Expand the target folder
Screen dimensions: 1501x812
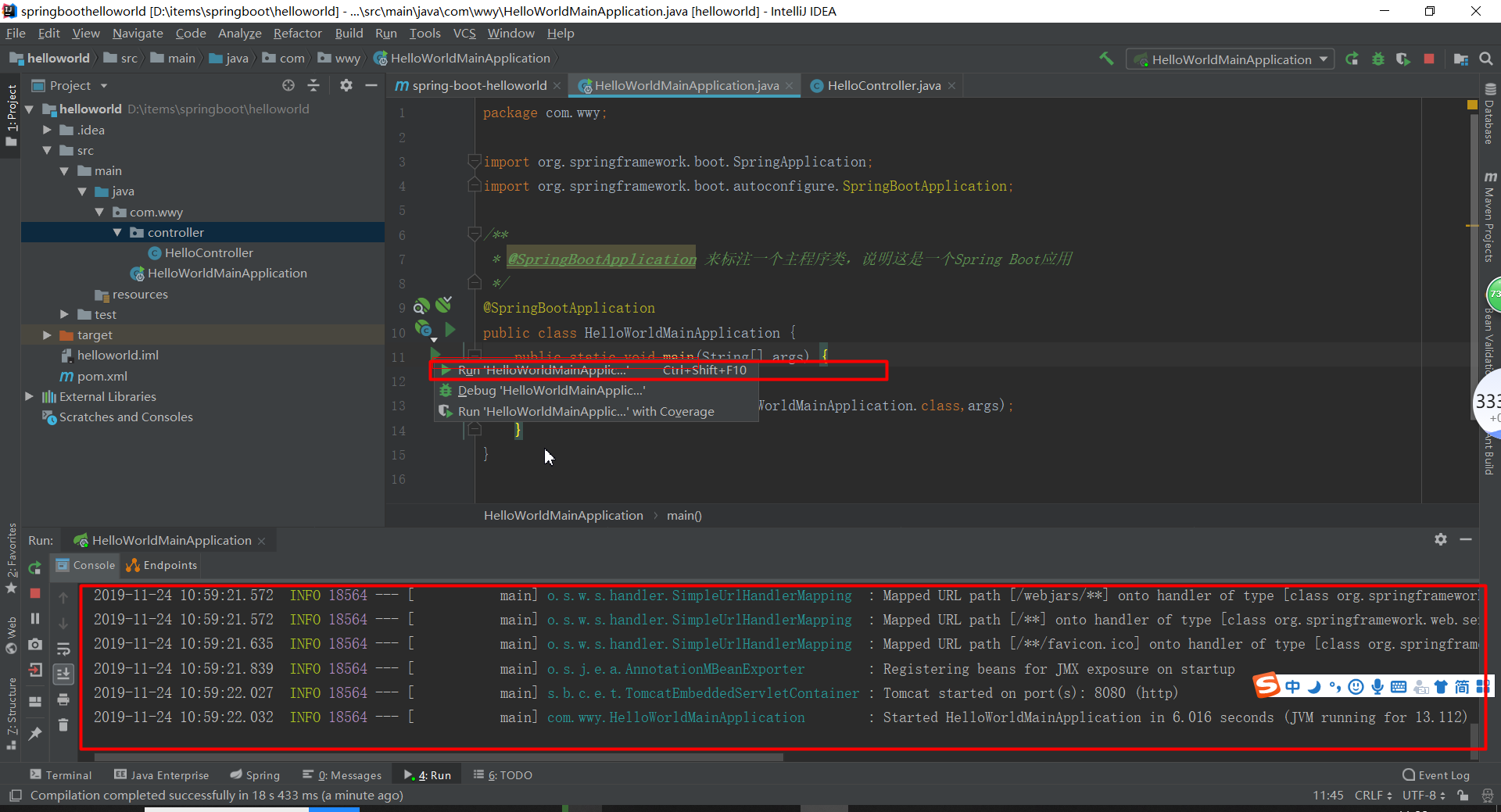pyautogui.click(x=47, y=334)
